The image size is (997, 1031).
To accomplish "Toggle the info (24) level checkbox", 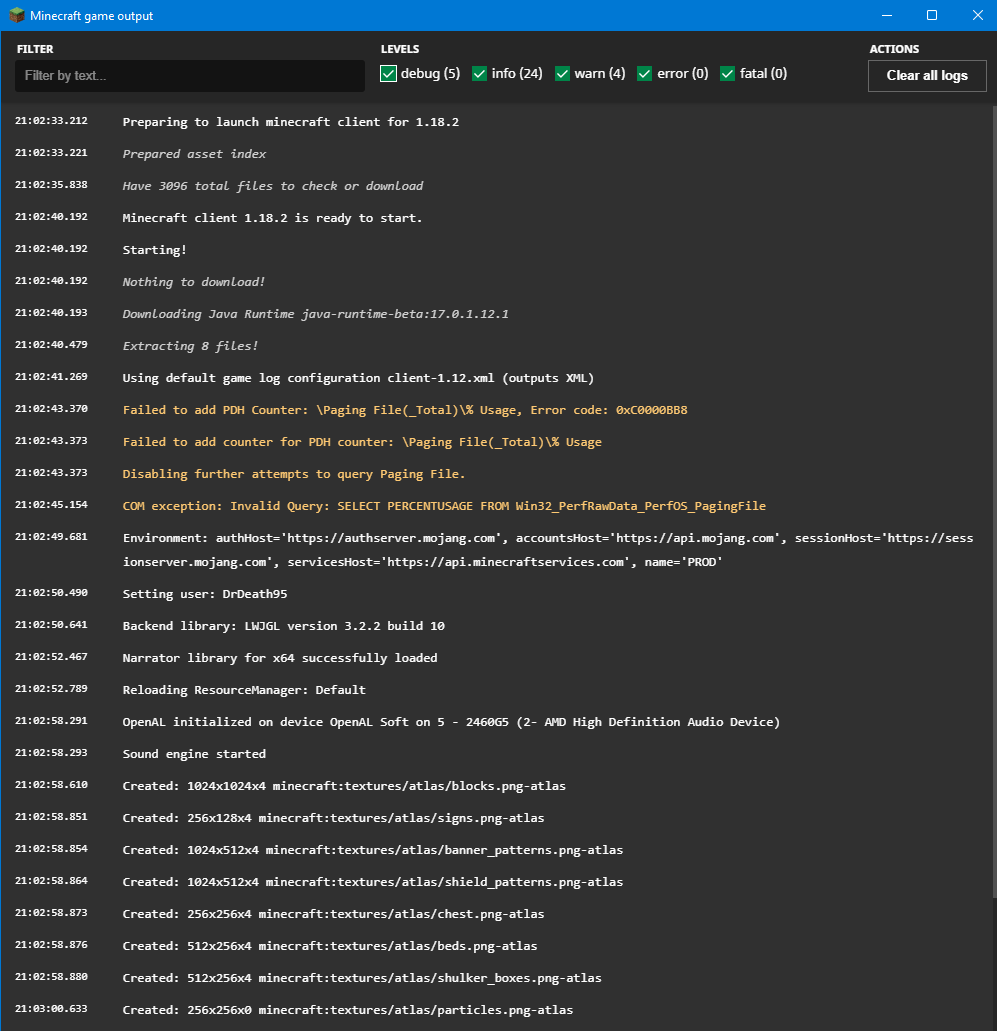I will pyautogui.click(x=479, y=74).
